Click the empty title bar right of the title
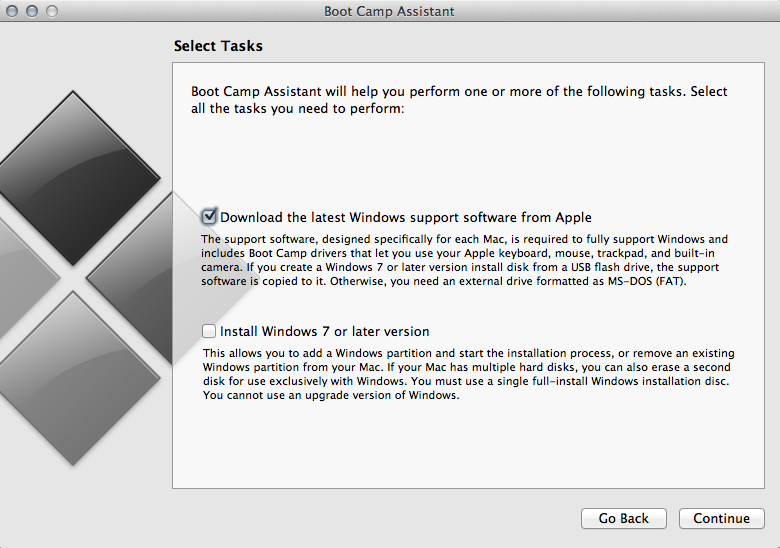Screen dimensions: 780x548 (x=620, y=12)
